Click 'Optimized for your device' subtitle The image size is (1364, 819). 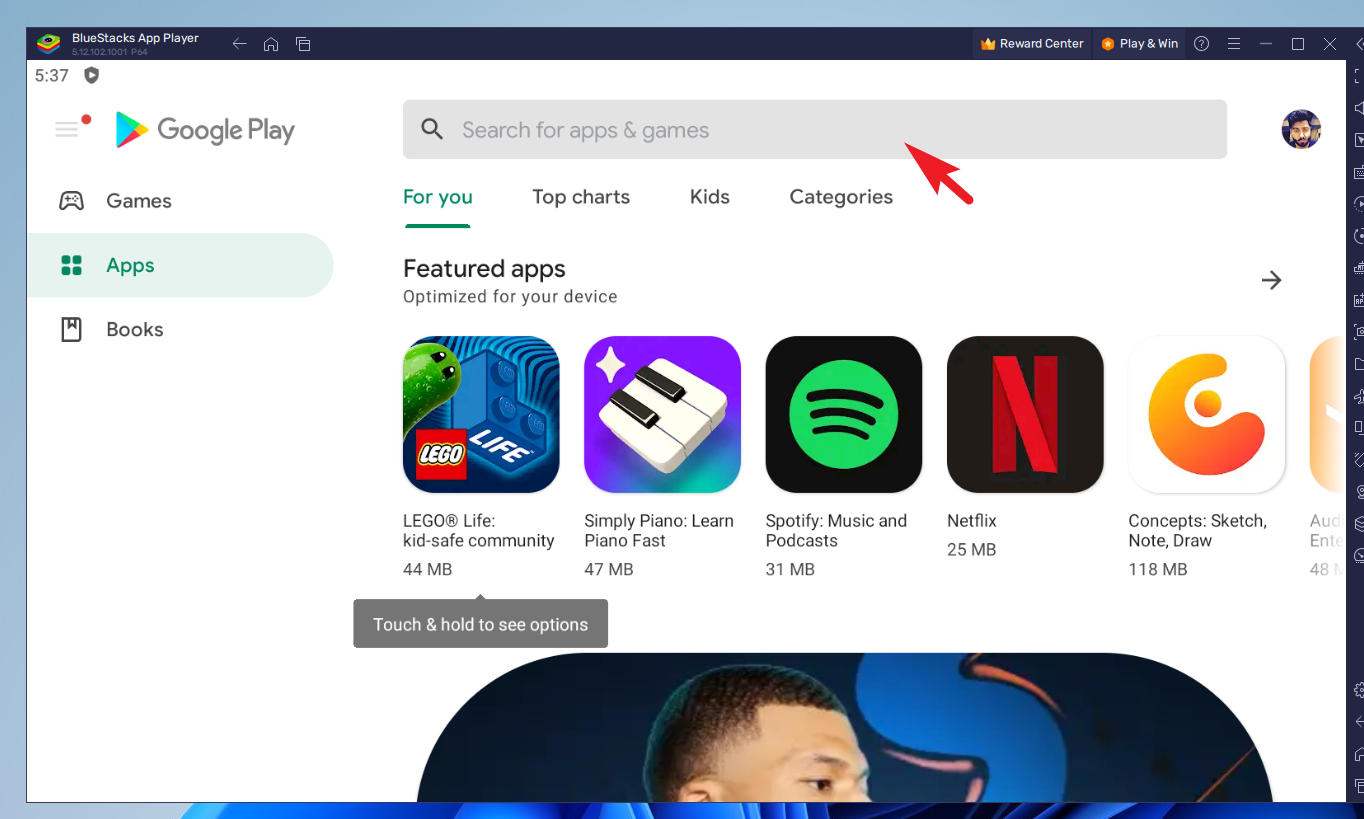[x=510, y=297]
